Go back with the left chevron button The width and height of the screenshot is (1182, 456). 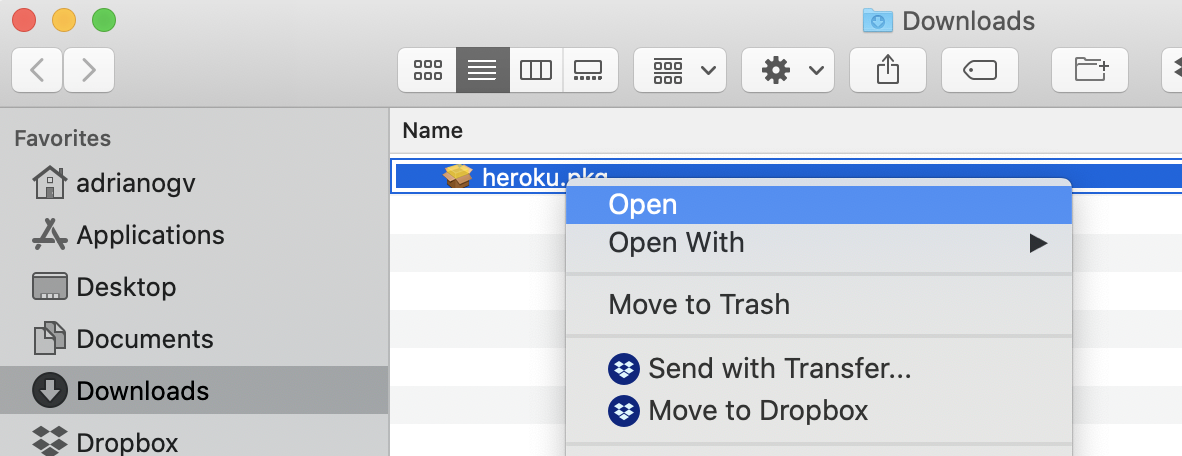(37, 70)
